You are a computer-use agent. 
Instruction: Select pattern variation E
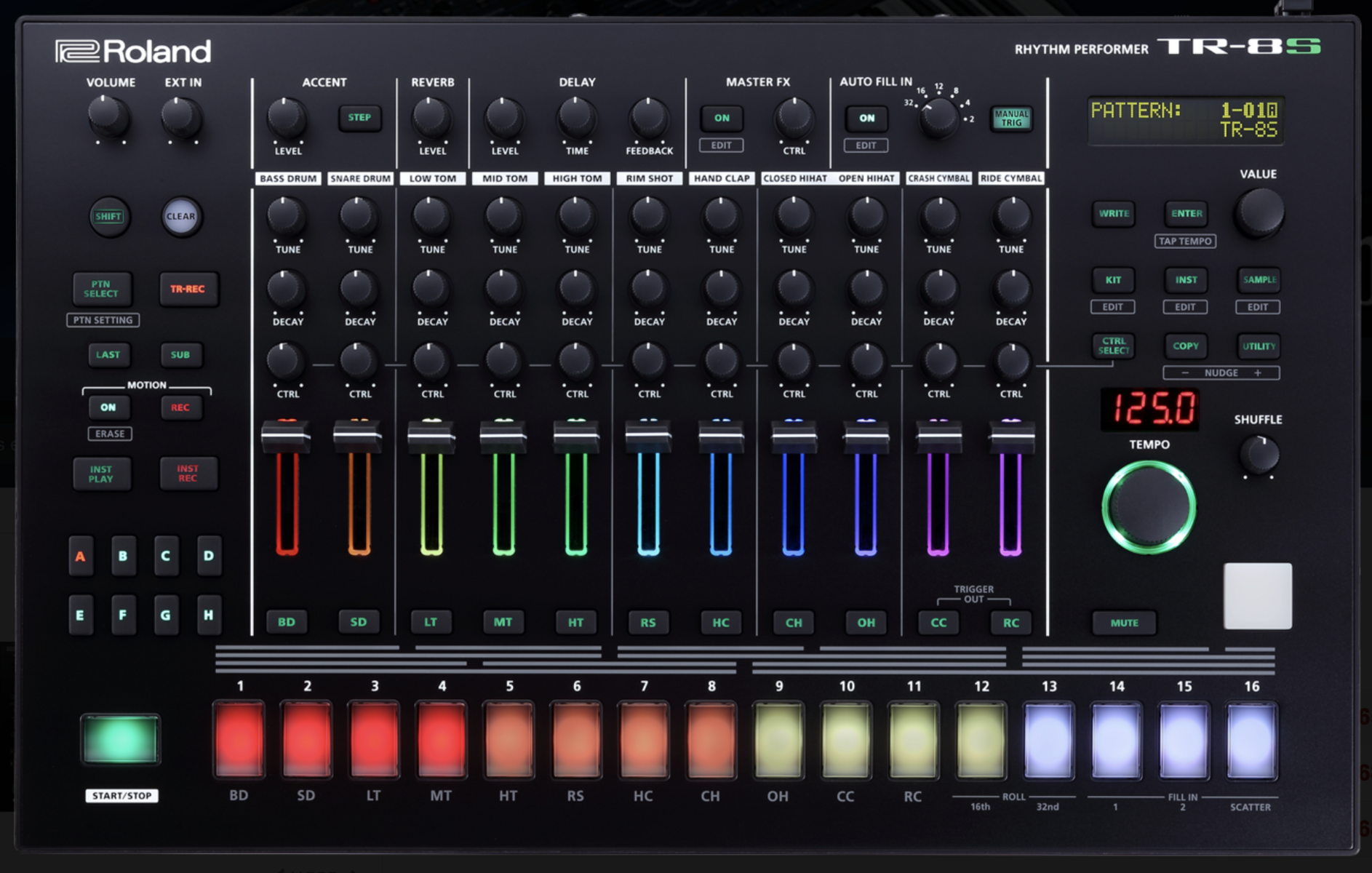[80, 615]
